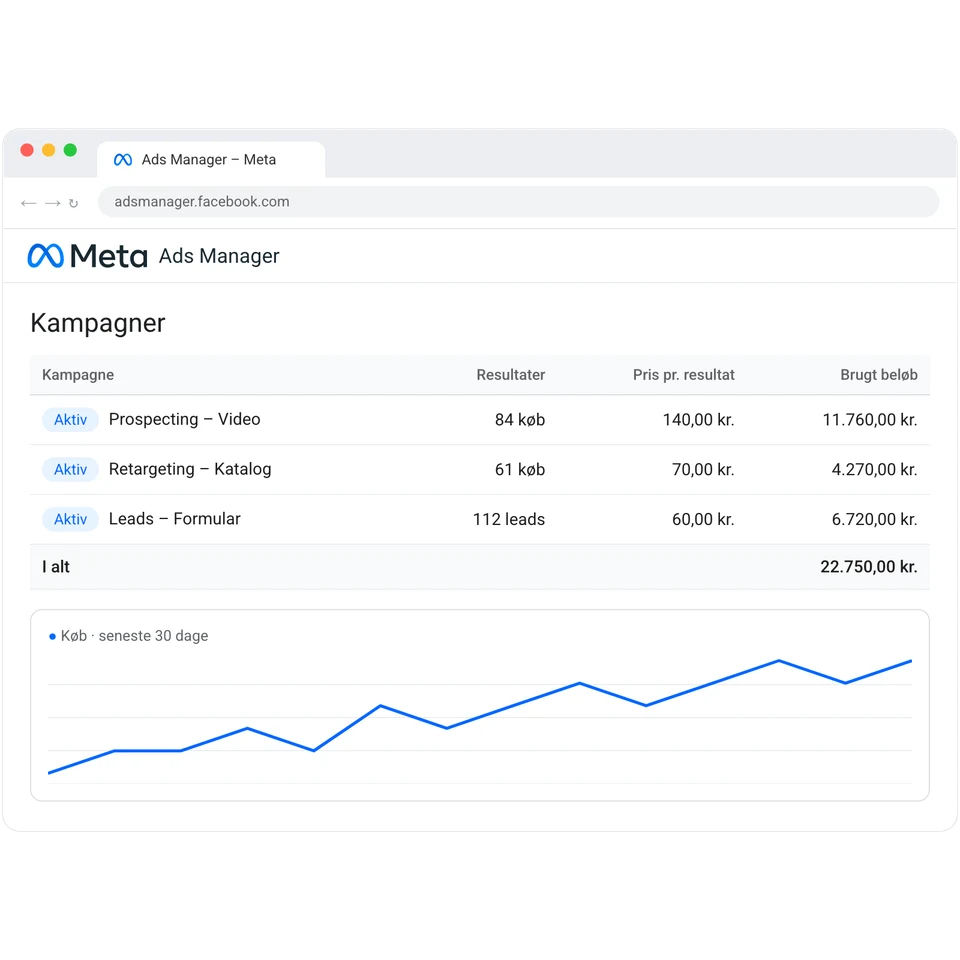960x960 pixels.
Task: Click the red close window button
Action: point(27,150)
